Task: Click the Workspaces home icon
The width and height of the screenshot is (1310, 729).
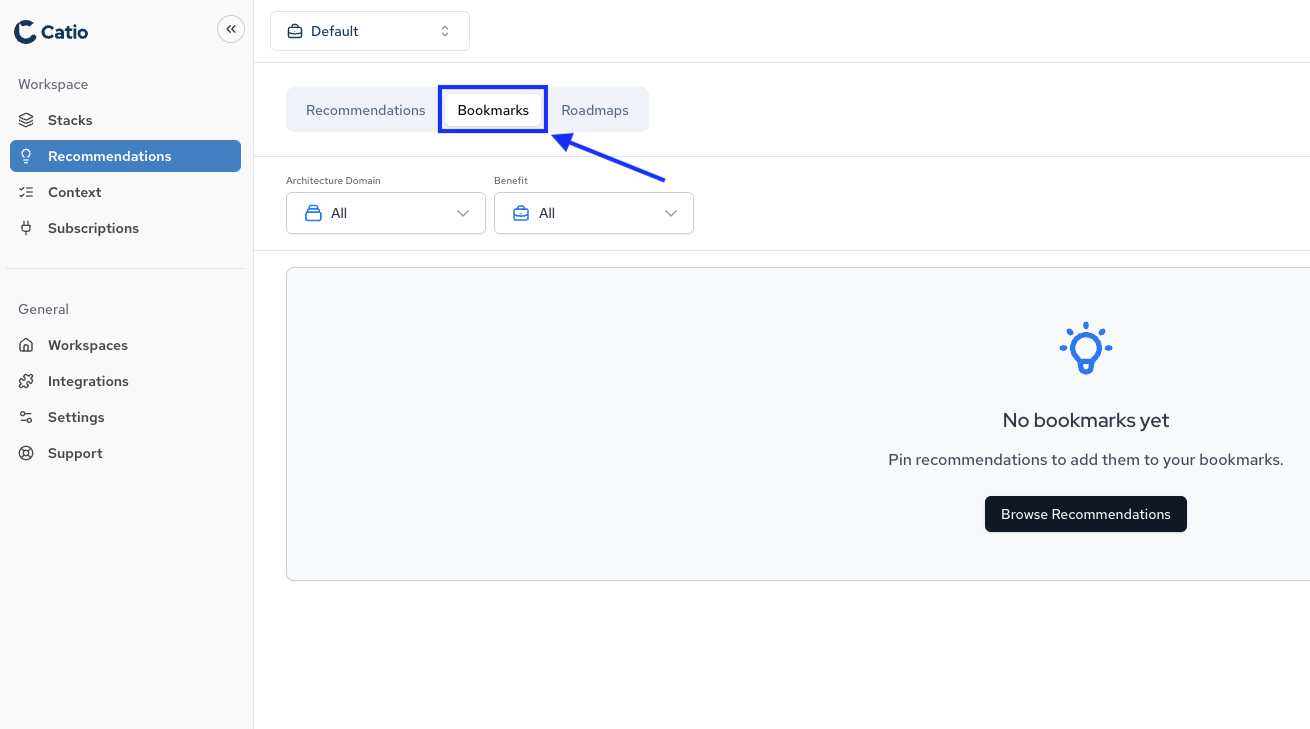Action: point(26,345)
